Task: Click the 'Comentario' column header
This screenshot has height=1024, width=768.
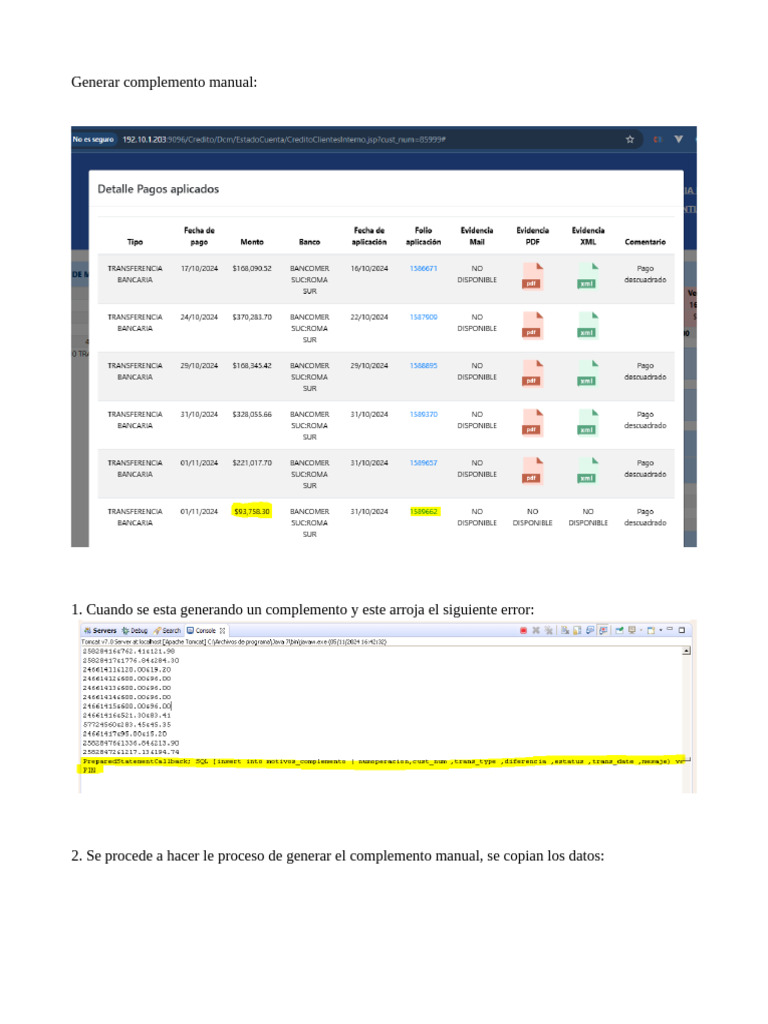Action: pos(645,242)
